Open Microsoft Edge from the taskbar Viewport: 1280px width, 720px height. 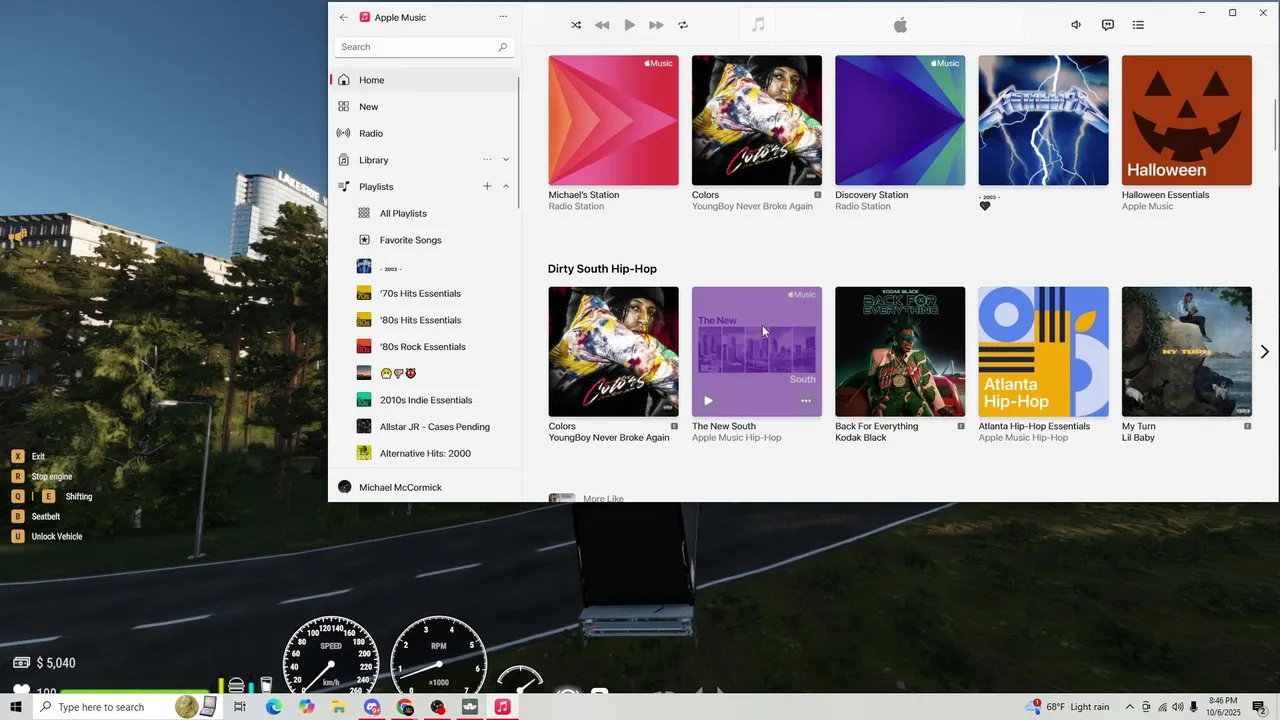coord(273,707)
